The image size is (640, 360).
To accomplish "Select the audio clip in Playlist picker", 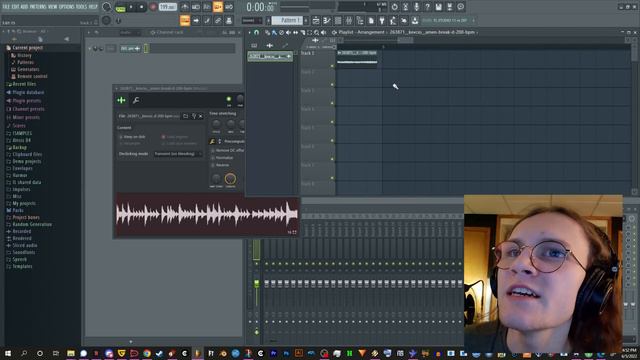I will (x=270, y=56).
